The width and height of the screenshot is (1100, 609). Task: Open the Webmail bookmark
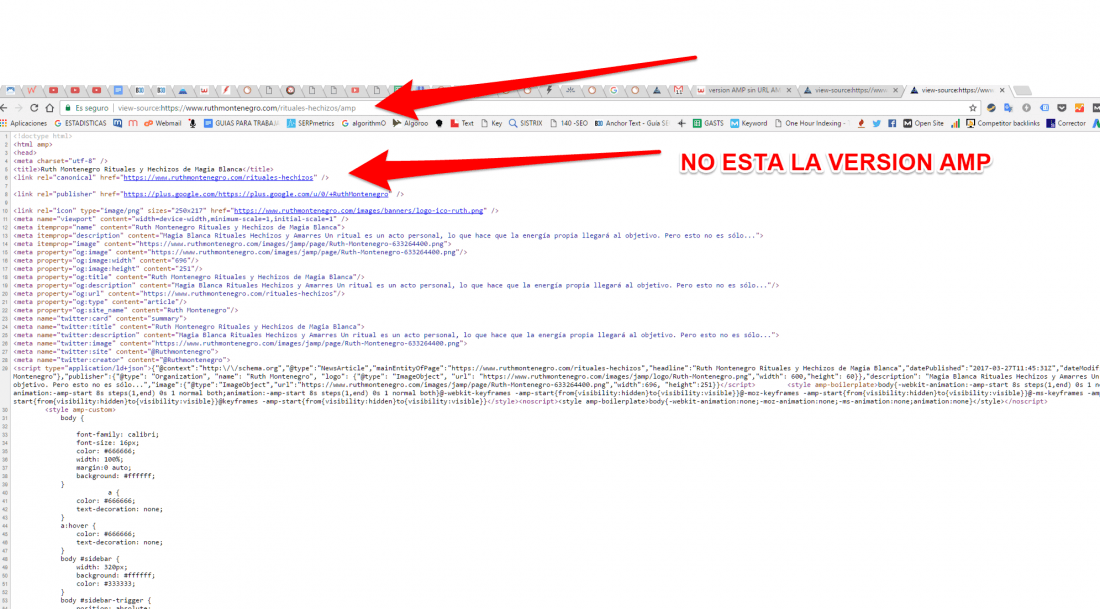tap(162, 123)
